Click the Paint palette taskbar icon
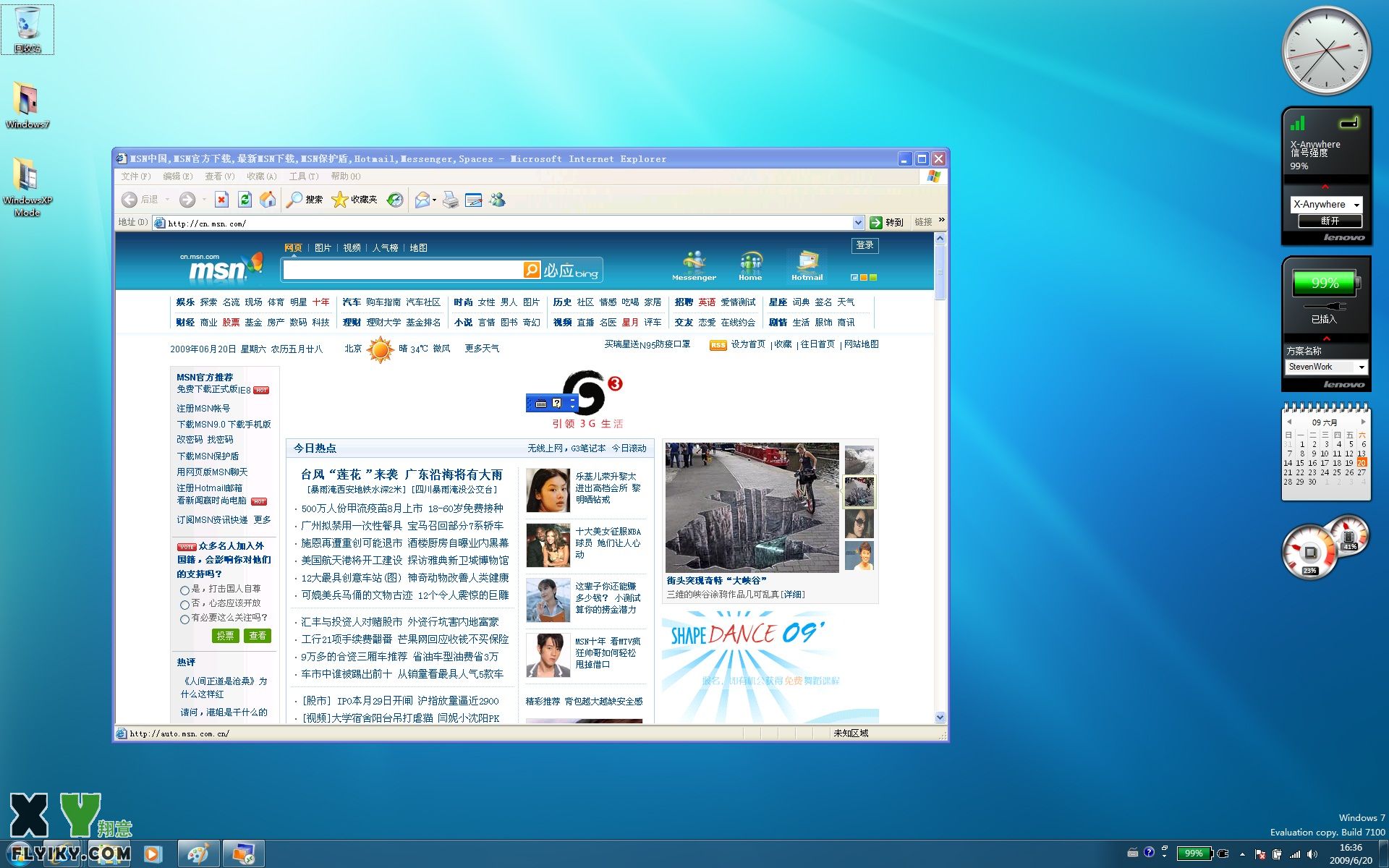This screenshot has height=868, width=1389. point(197,854)
